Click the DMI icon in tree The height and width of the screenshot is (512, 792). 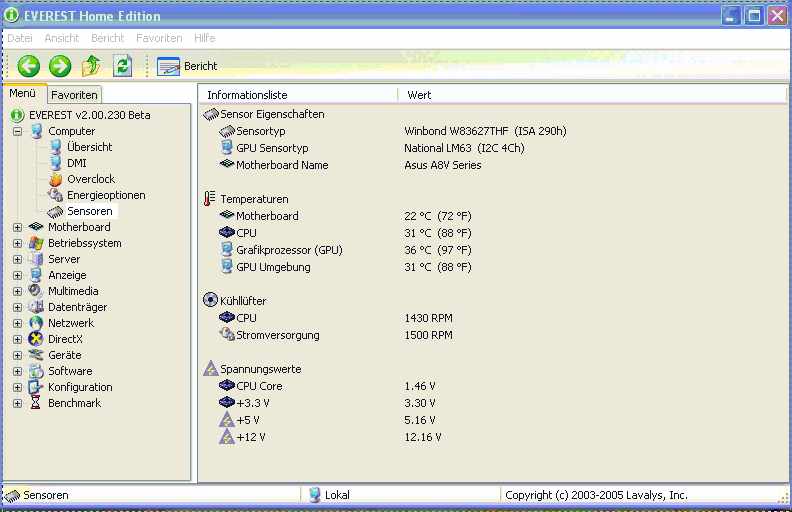[56, 163]
